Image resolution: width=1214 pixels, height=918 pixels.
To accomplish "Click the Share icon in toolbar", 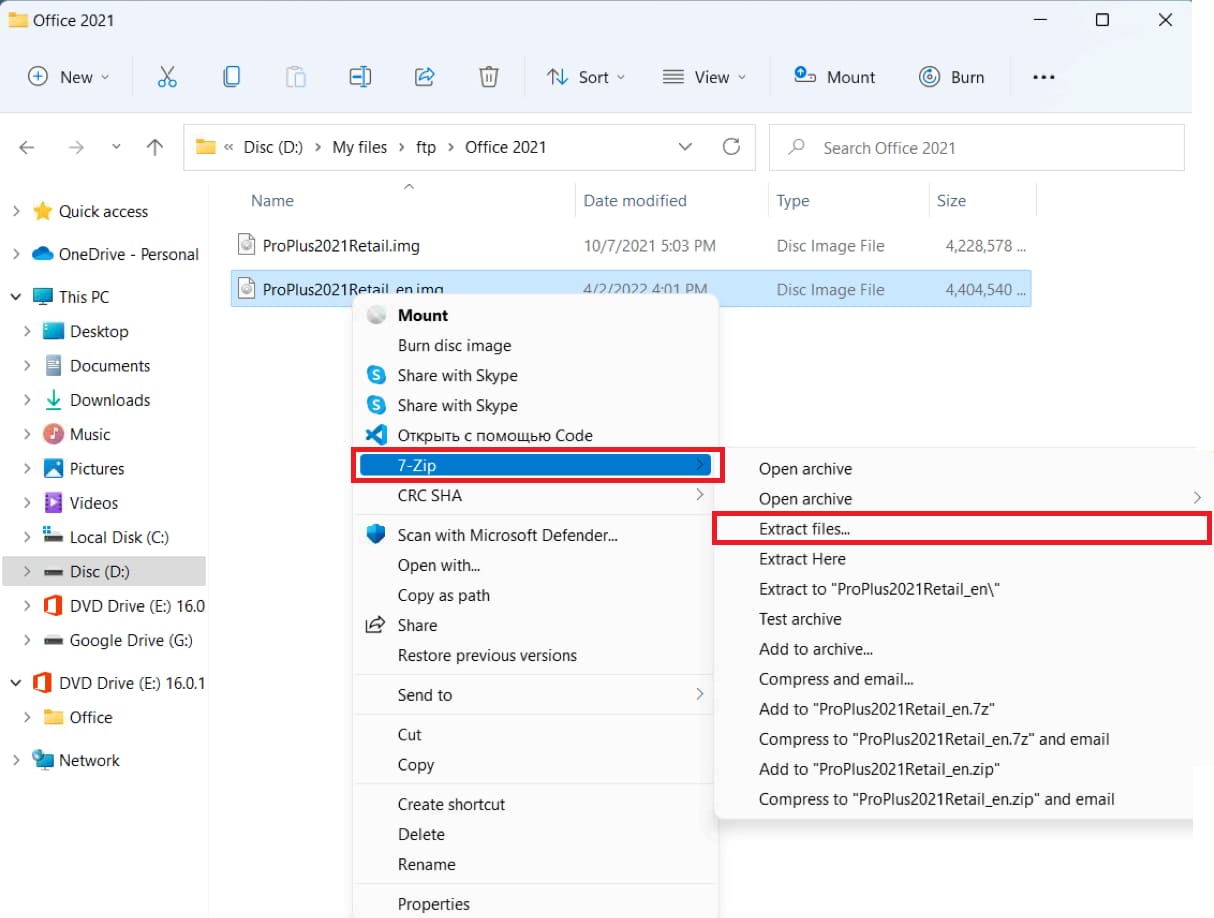I will (x=424, y=77).
